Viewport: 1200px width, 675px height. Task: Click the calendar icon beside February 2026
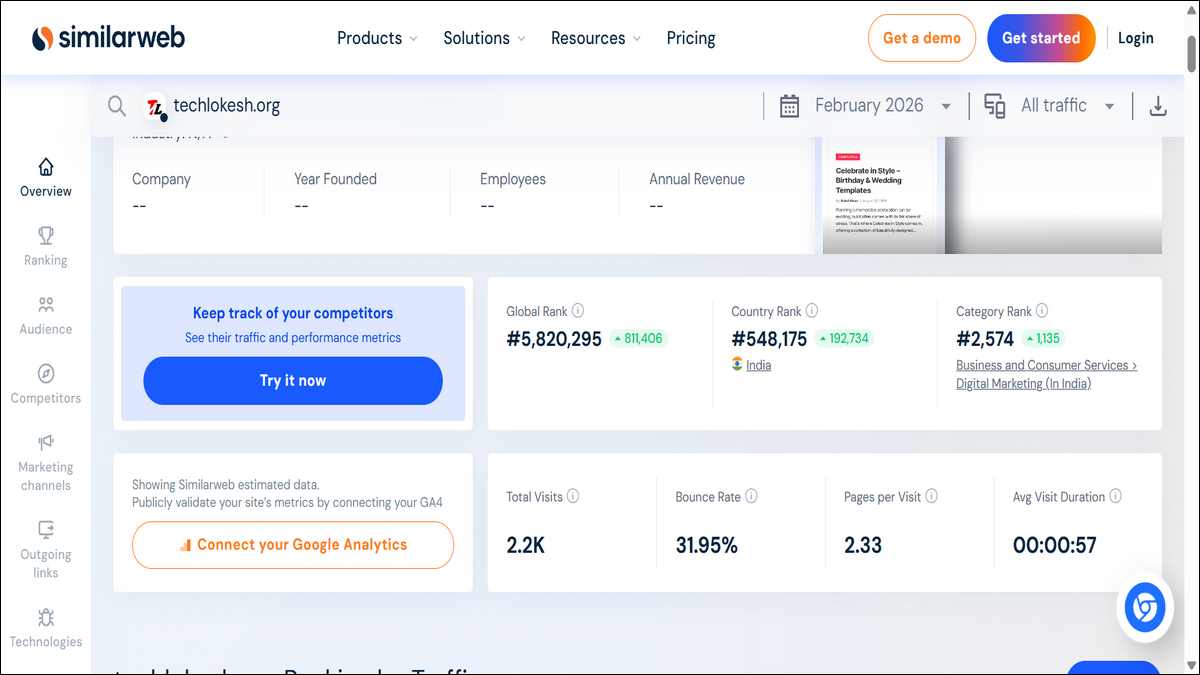point(789,106)
